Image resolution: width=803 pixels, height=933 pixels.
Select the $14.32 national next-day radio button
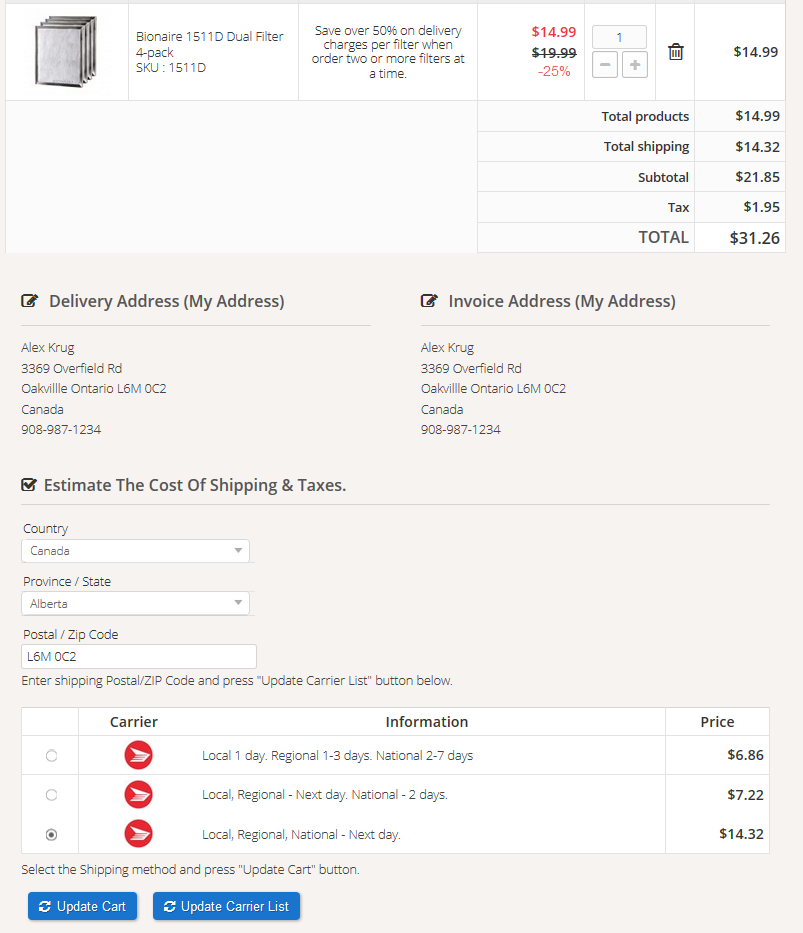click(51, 834)
